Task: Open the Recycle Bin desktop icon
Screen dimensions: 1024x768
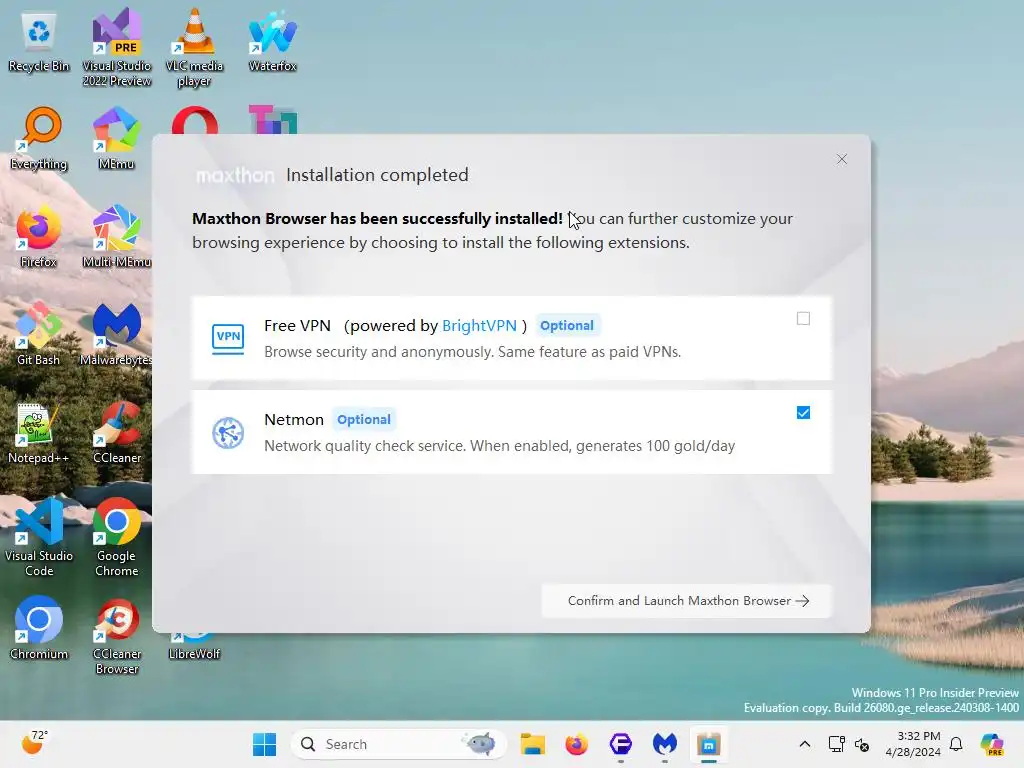Action: (x=39, y=42)
